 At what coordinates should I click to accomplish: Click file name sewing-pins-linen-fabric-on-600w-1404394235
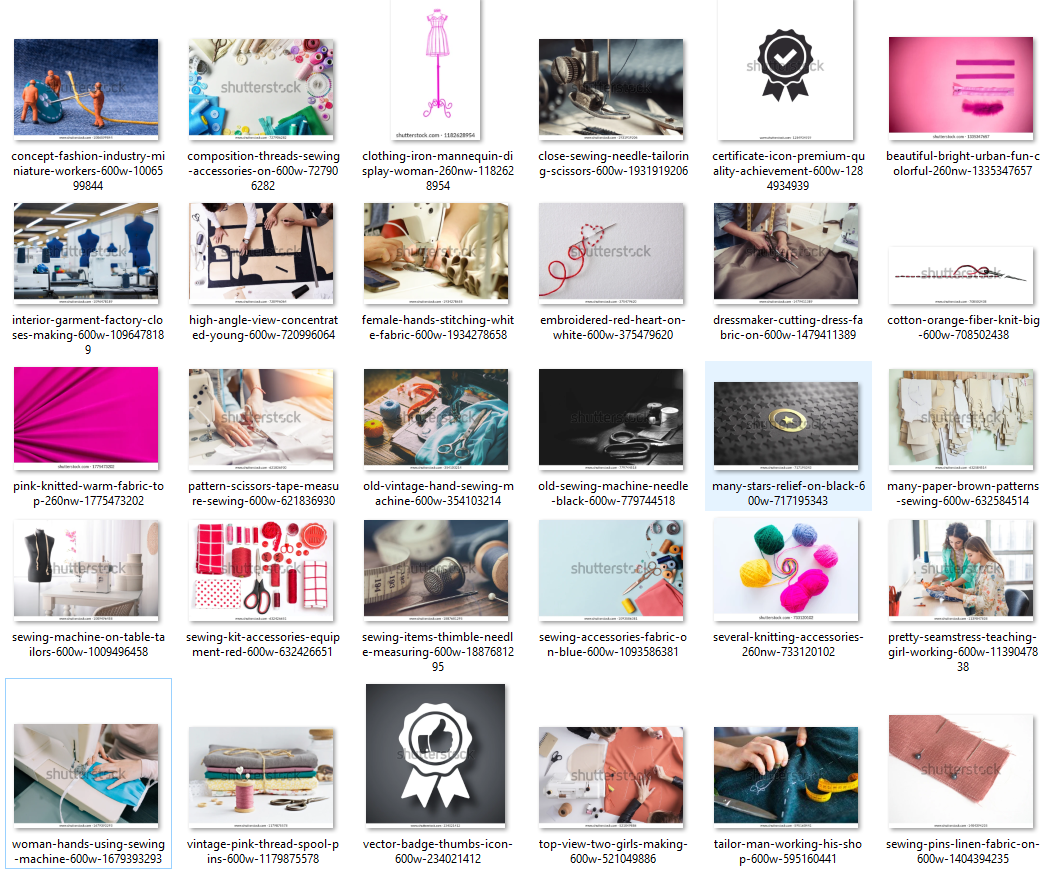[x=962, y=851]
